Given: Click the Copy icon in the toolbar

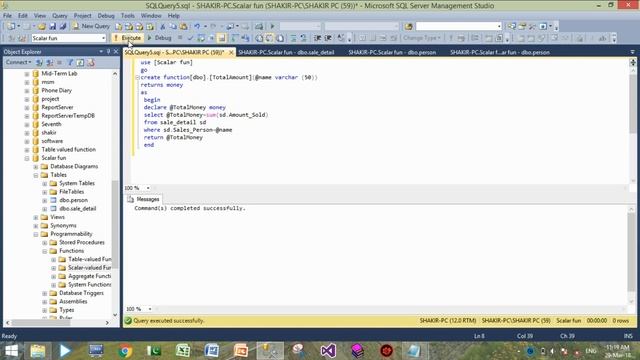Looking at the screenshot, I should tap(173, 26).
